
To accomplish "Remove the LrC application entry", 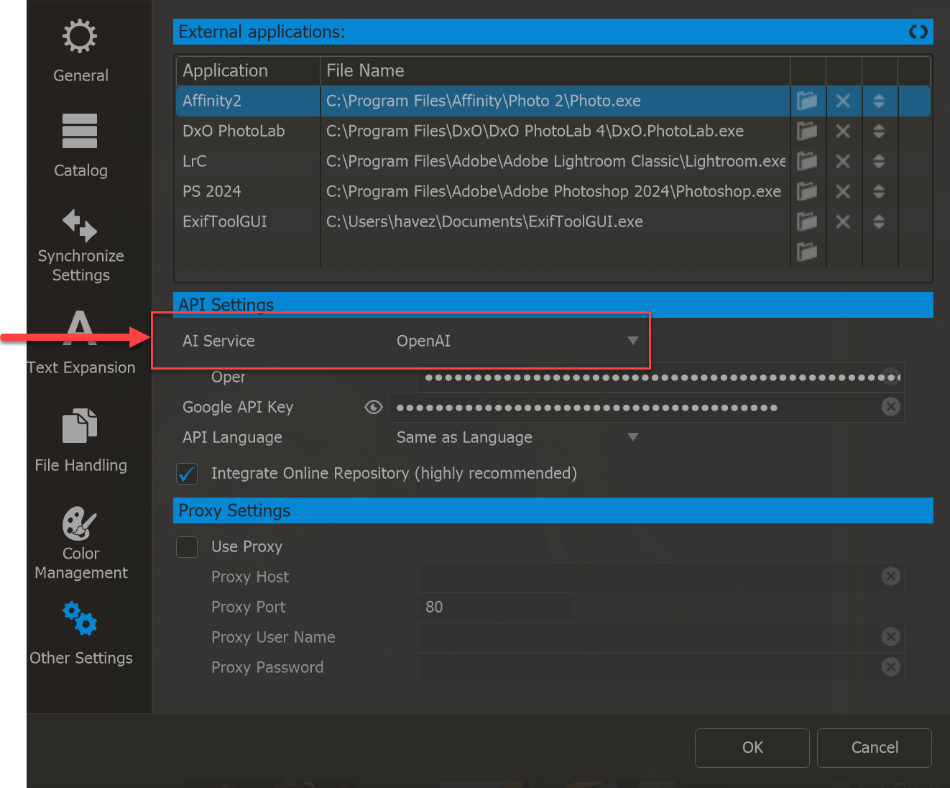I will 843,161.
